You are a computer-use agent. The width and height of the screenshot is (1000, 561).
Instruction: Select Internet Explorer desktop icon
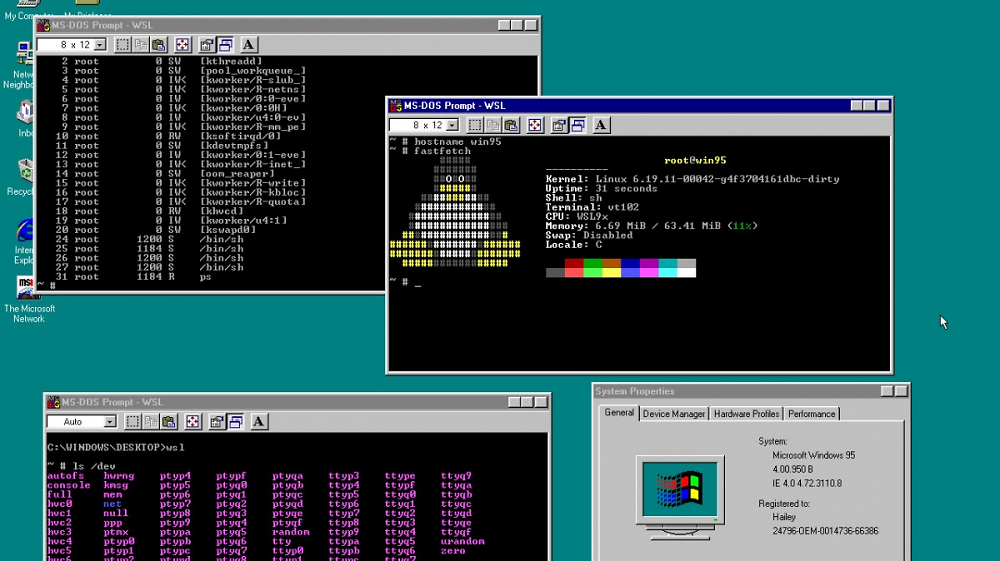pyautogui.click(x=24, y=242)
